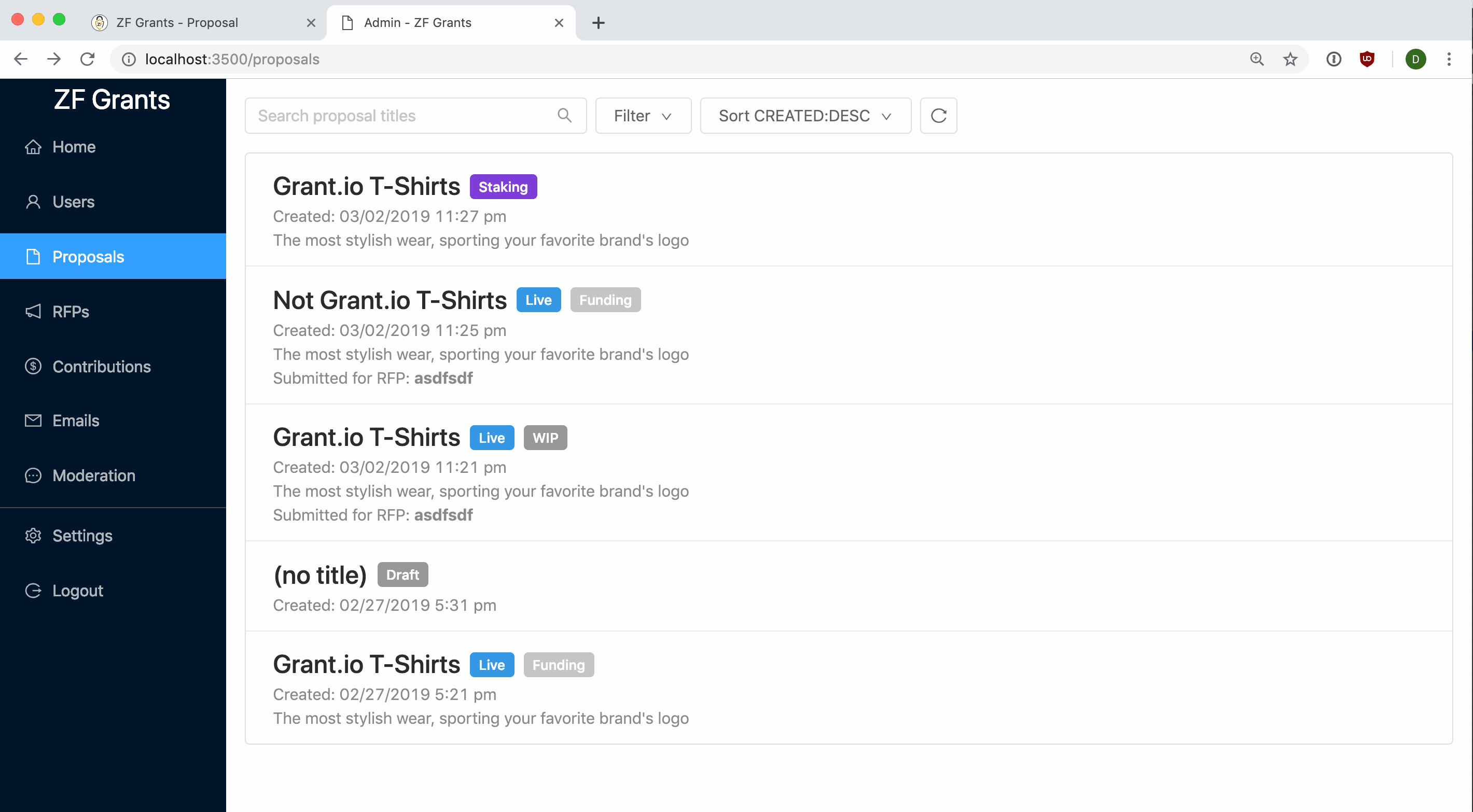Open the Chrome three-dot menu
This screenshot has width=1473, height=812.
click(x=1449, y=59)
